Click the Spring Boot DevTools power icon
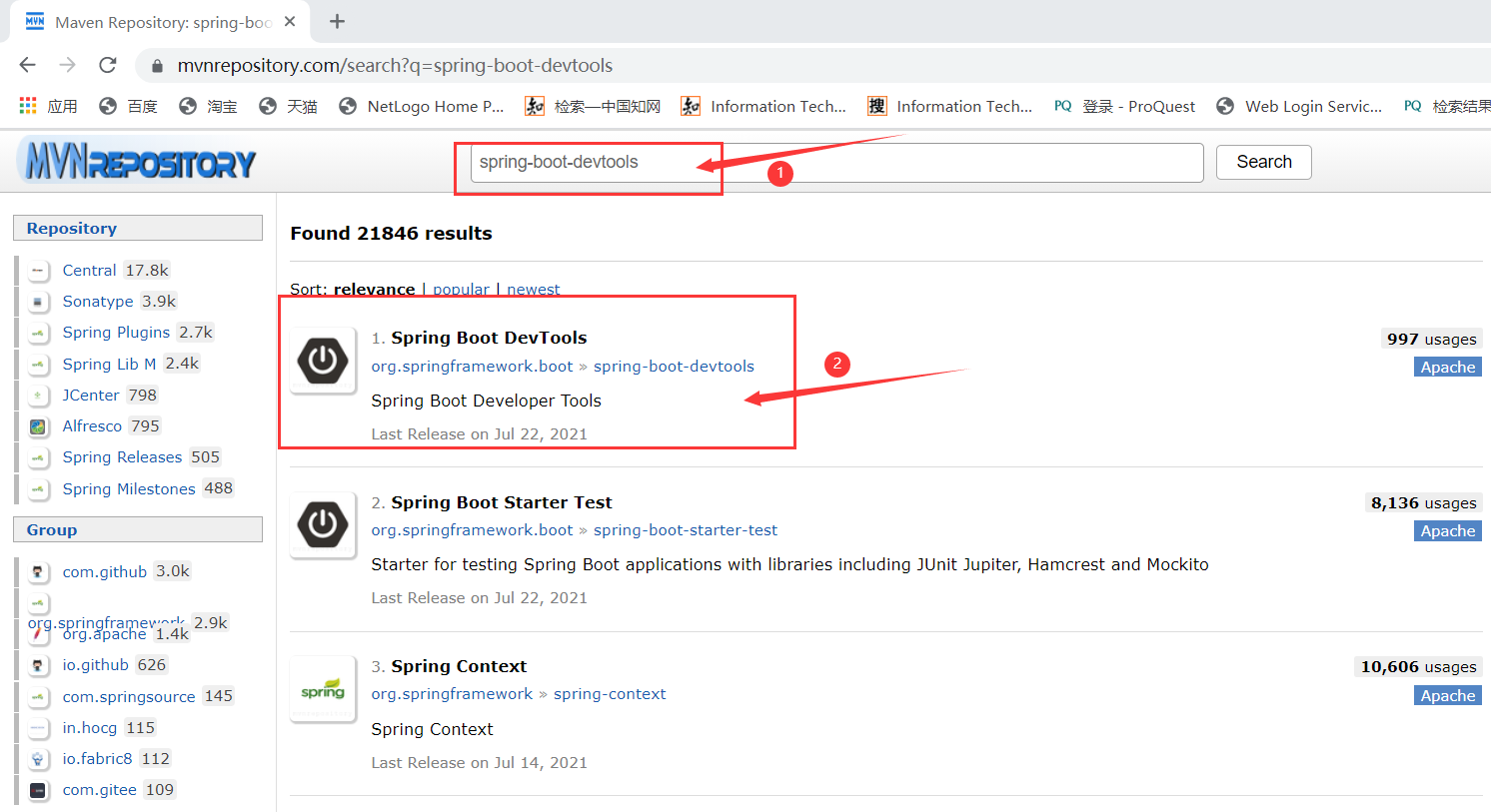Viewport: 1491px width, 812px height. 323,360
